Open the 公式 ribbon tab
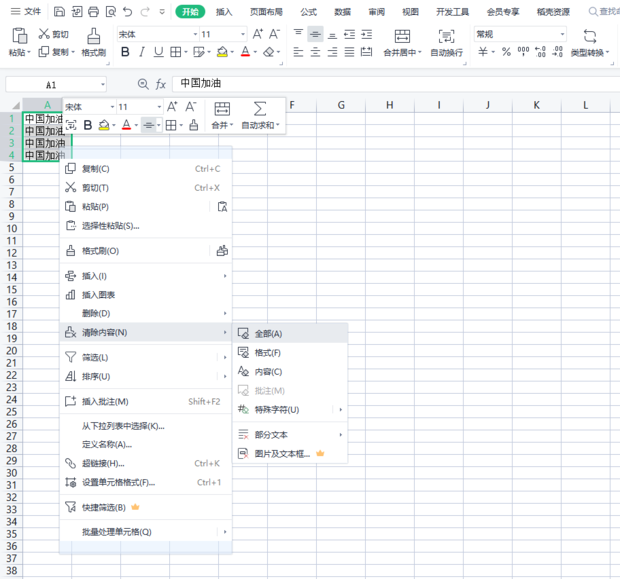Image resolution: width=620 pixels, height=579 pixels. click(x=308, y=12)
